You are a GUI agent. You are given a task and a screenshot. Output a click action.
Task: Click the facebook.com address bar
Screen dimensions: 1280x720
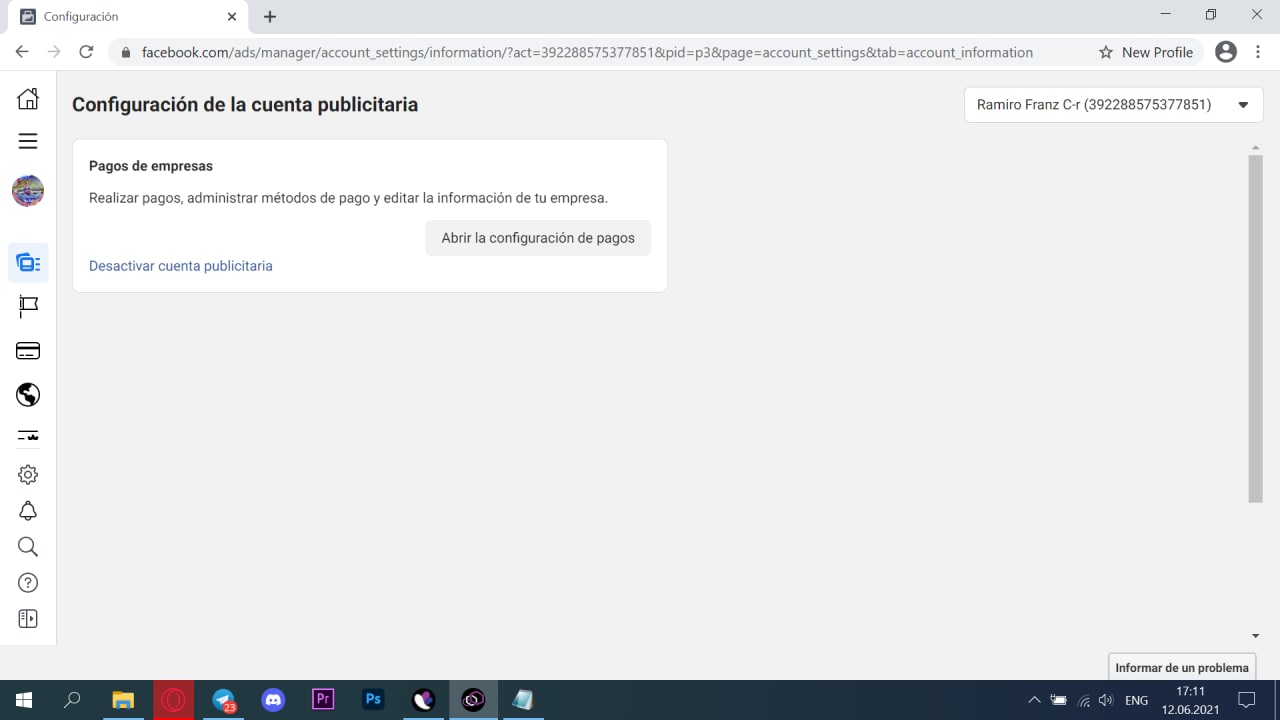point(587,52)
